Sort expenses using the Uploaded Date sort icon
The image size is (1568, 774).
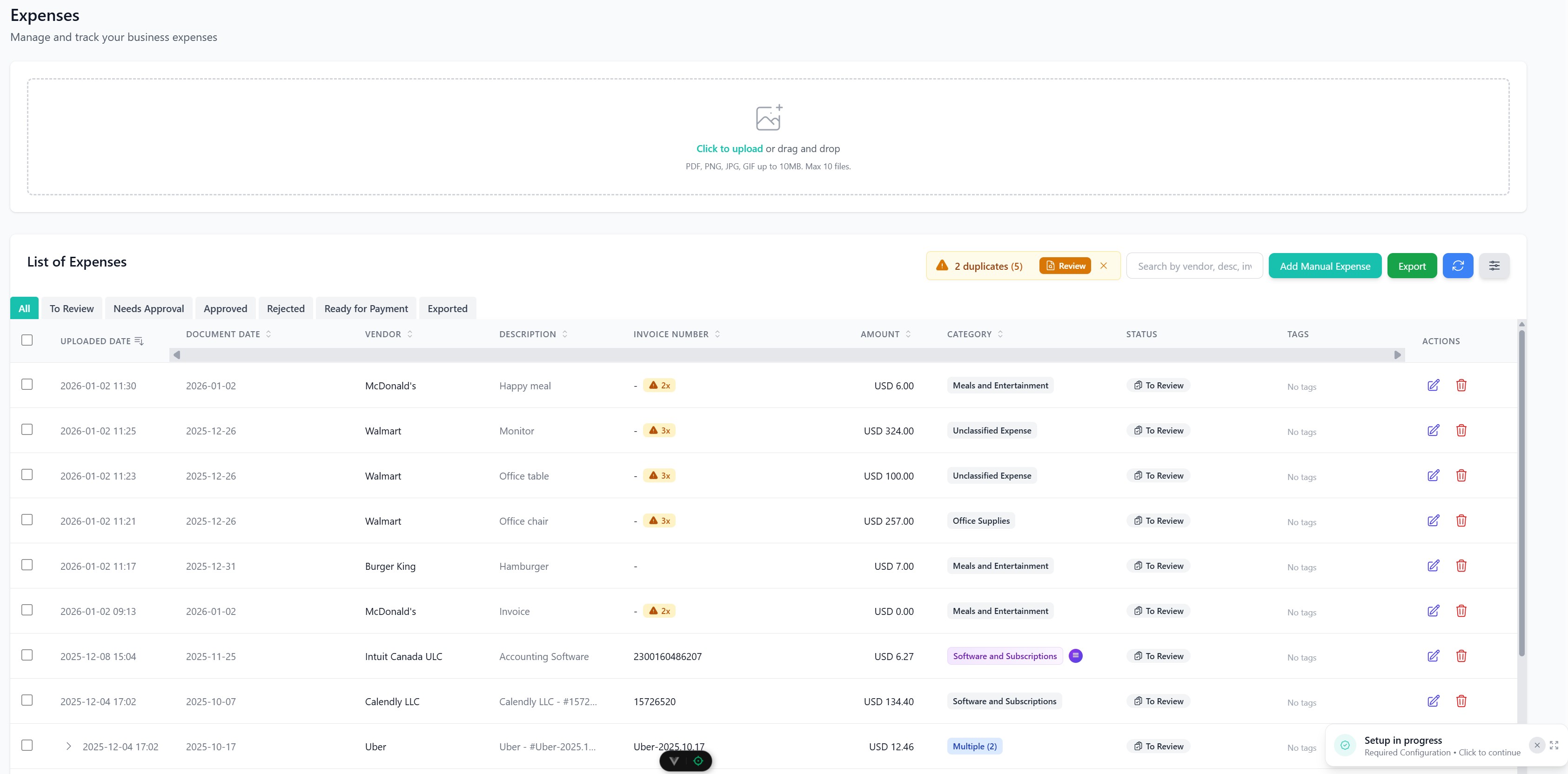coord(139,341)
